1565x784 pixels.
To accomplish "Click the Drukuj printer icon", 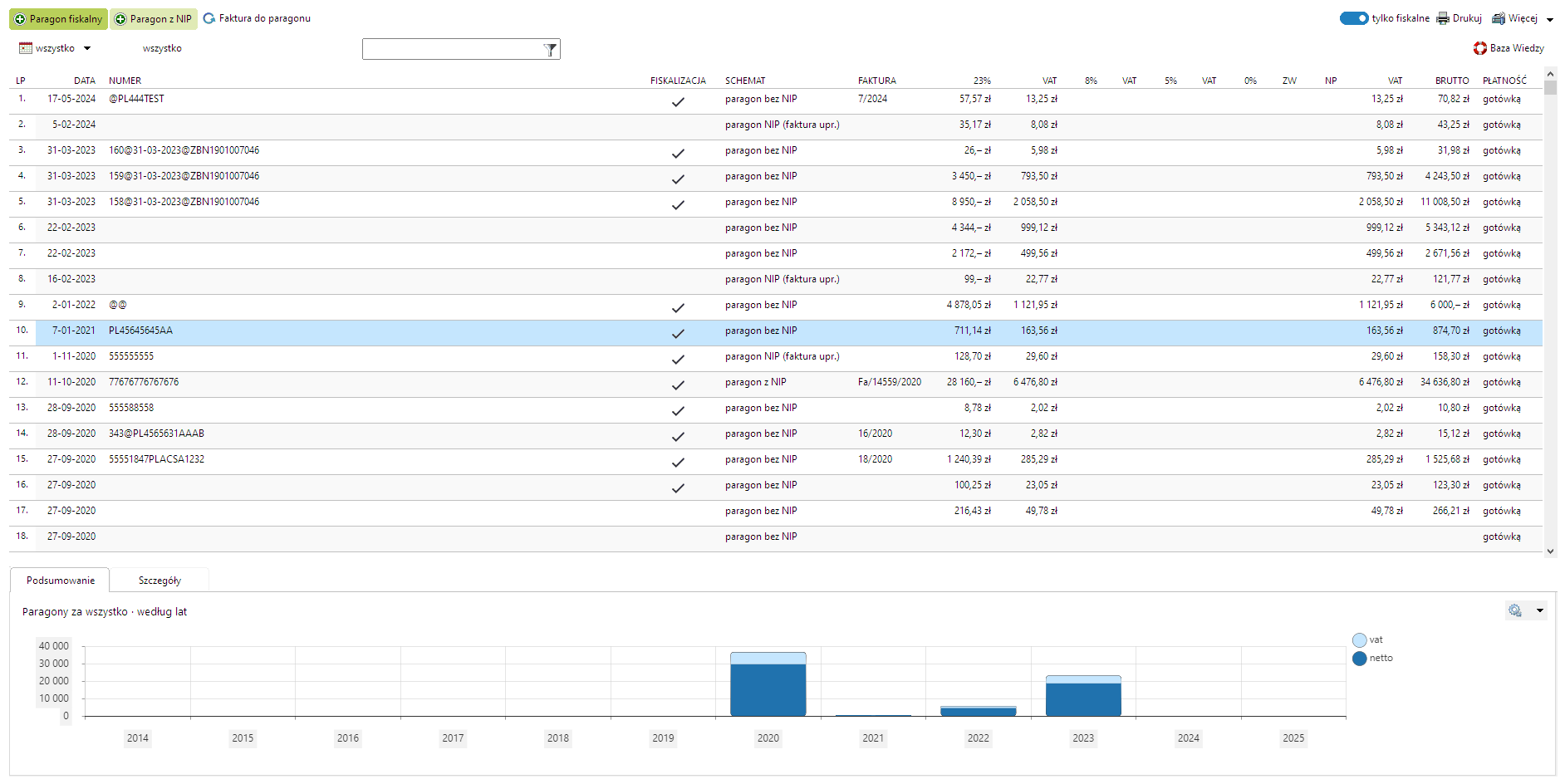I will (x=1443, y=18).
